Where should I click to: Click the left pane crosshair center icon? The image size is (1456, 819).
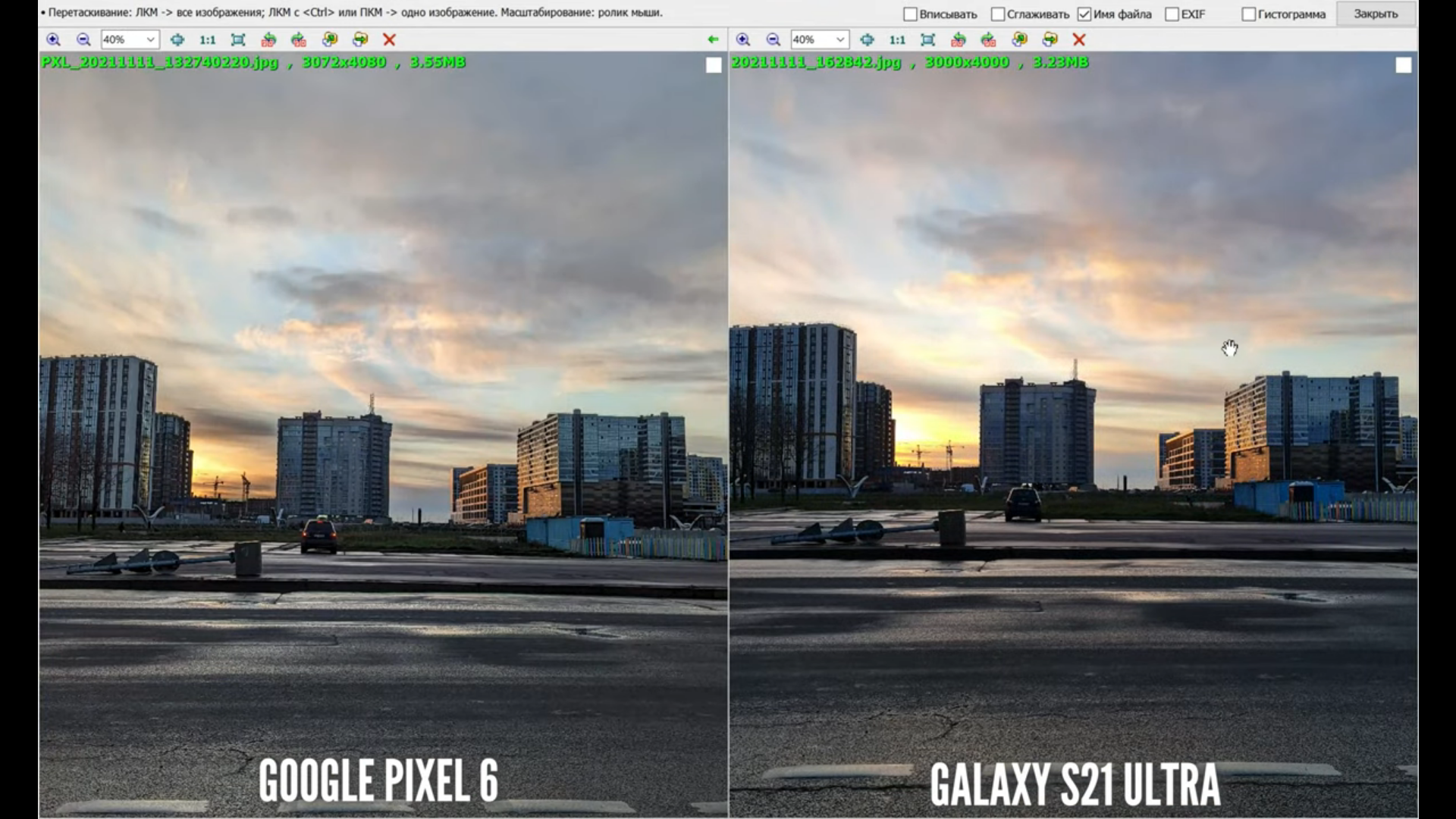coord(177,39)
